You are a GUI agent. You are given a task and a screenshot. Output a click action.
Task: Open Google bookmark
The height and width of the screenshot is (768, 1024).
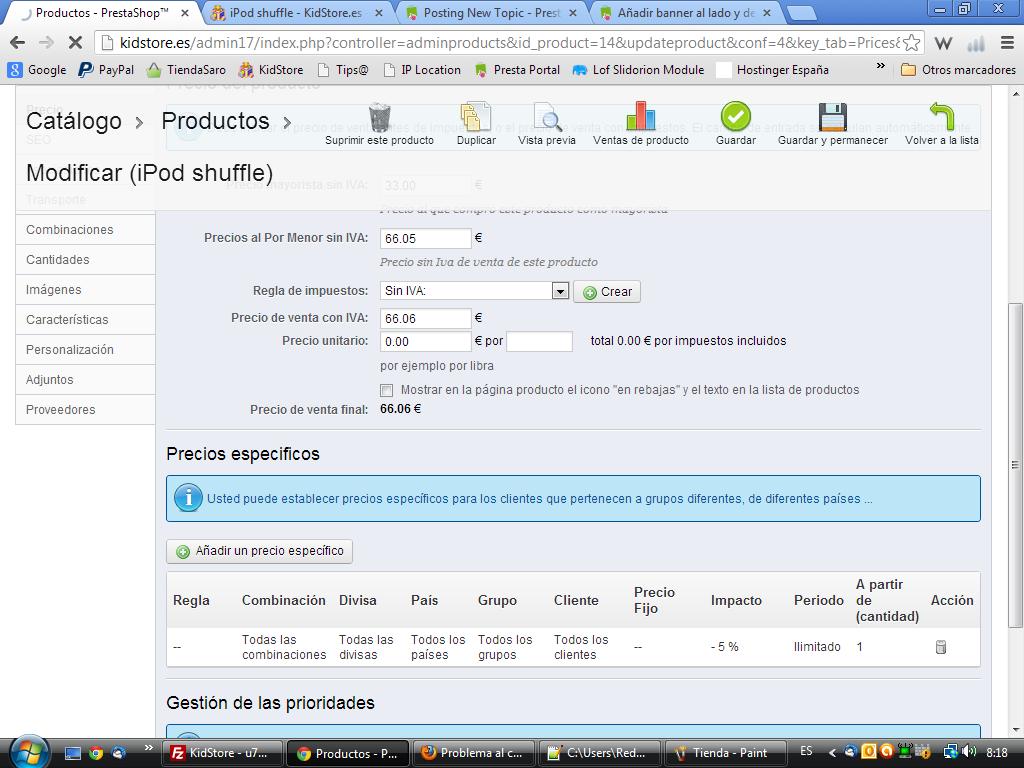point(37,70)
